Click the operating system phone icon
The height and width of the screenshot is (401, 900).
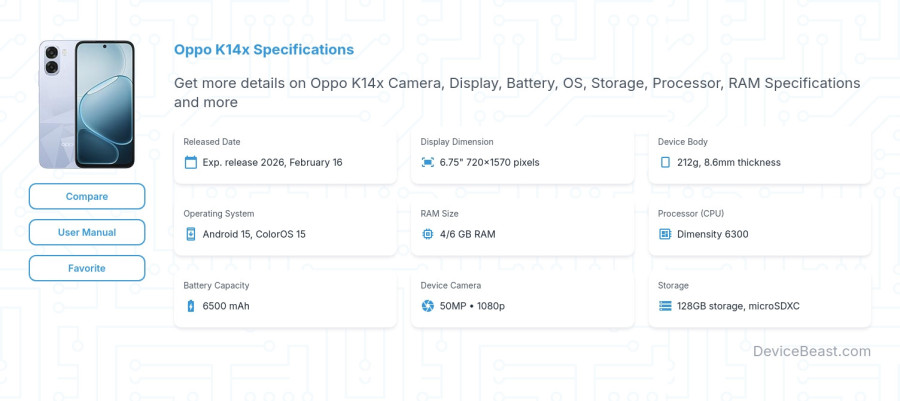click(191, 234)
